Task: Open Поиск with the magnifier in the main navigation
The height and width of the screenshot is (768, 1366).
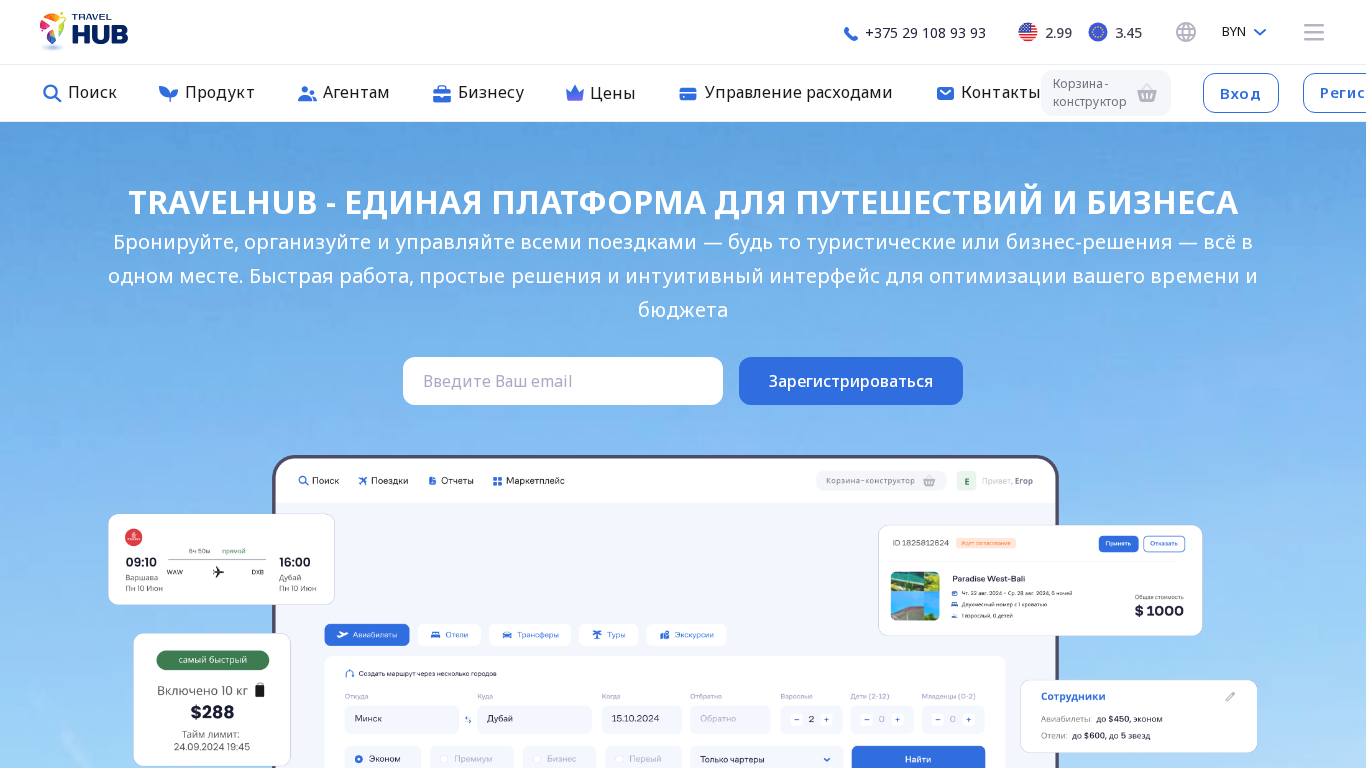Action: click(x=80, y=93)
